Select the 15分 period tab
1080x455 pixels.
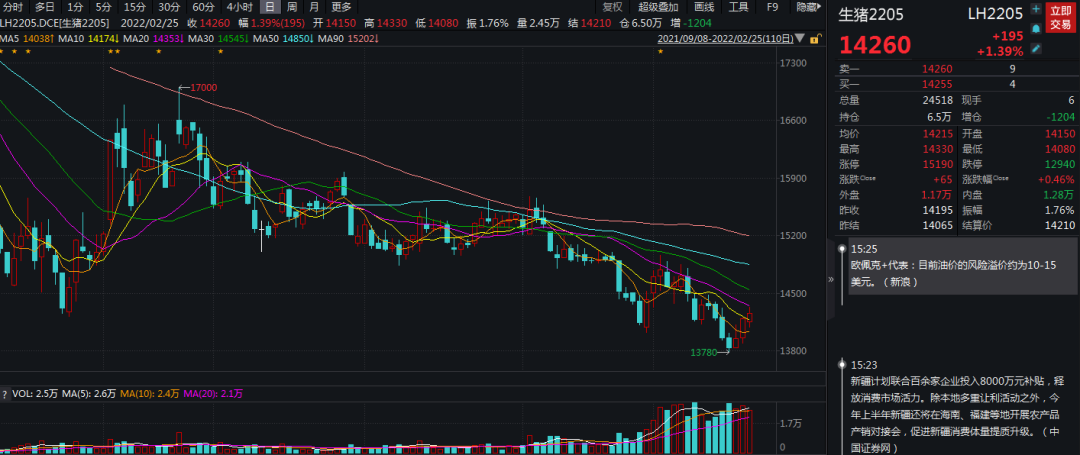point(134,8)
